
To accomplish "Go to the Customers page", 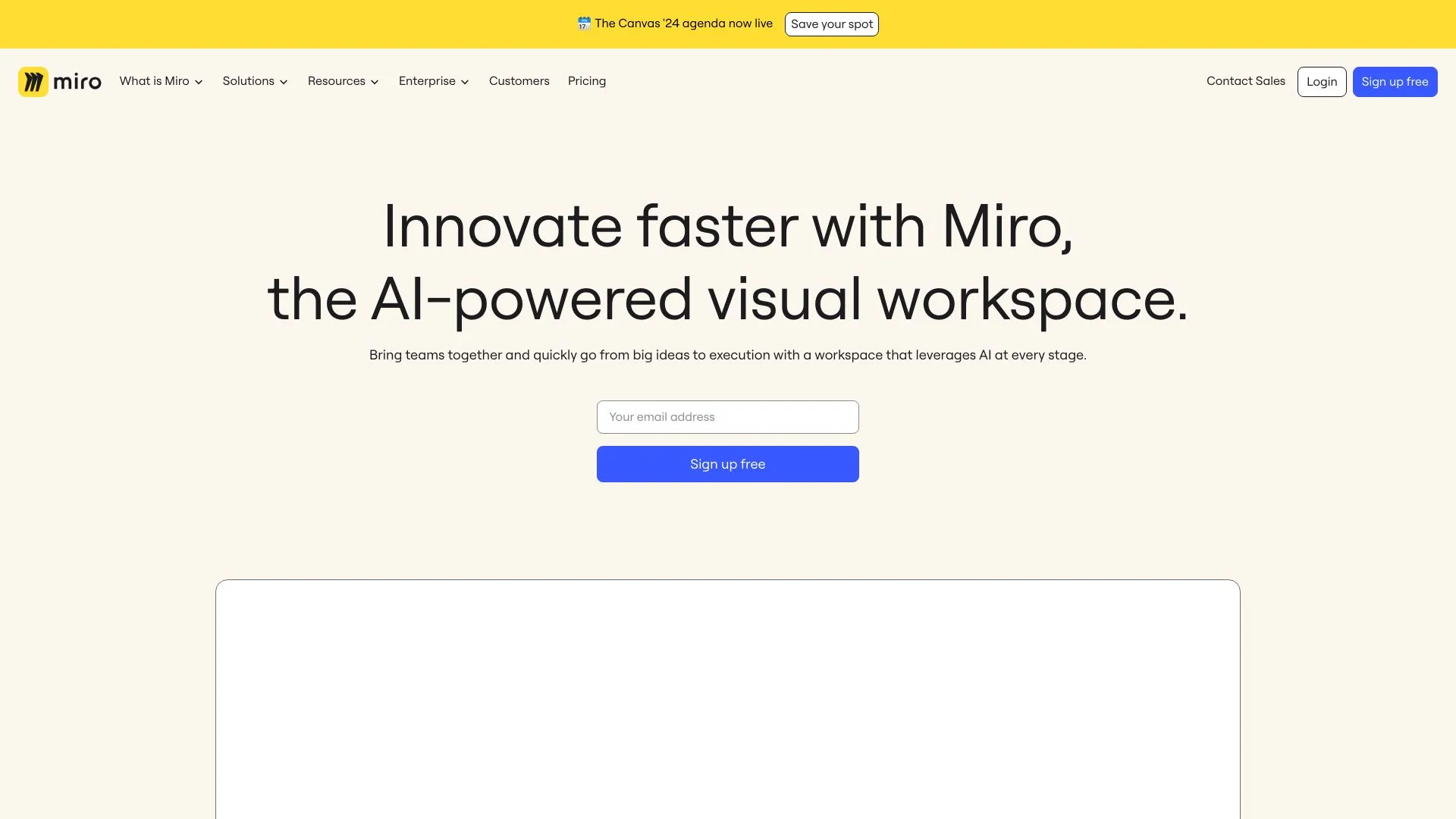I will 519,81.
